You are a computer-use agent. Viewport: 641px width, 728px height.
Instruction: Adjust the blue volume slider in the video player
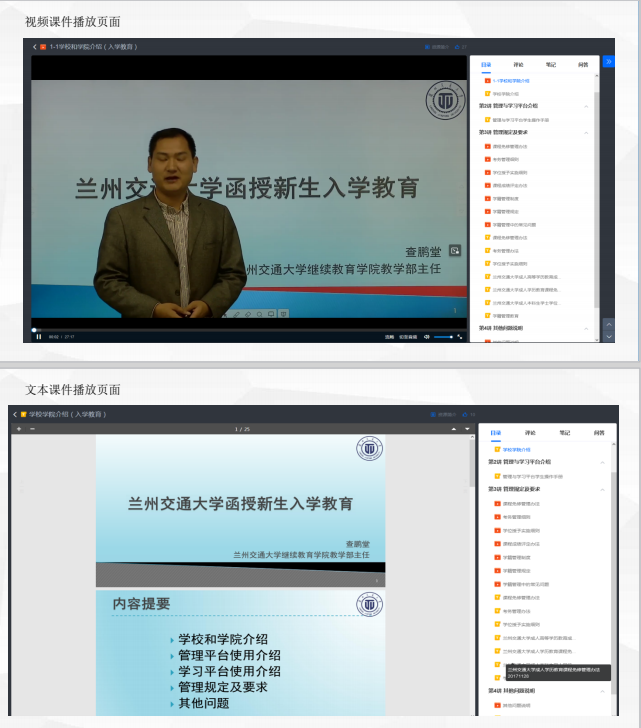443,337
